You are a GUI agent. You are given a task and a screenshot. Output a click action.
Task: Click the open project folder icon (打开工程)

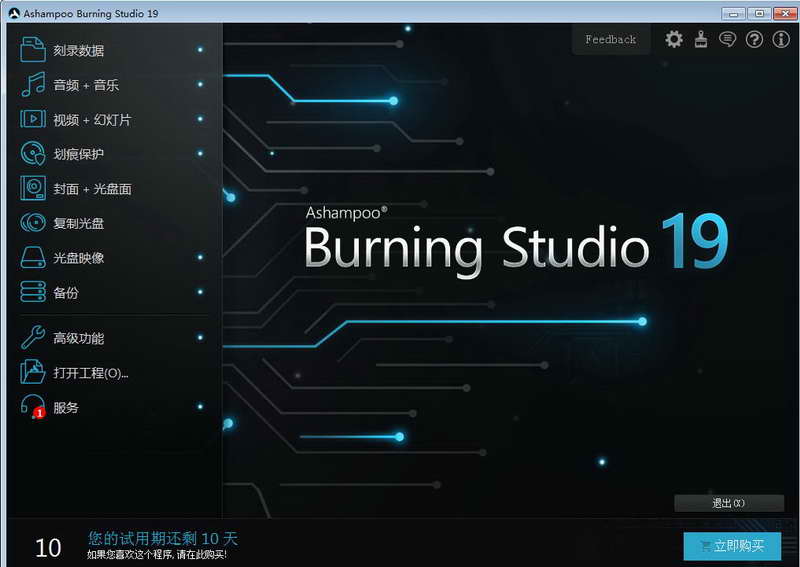coord(33,372)
